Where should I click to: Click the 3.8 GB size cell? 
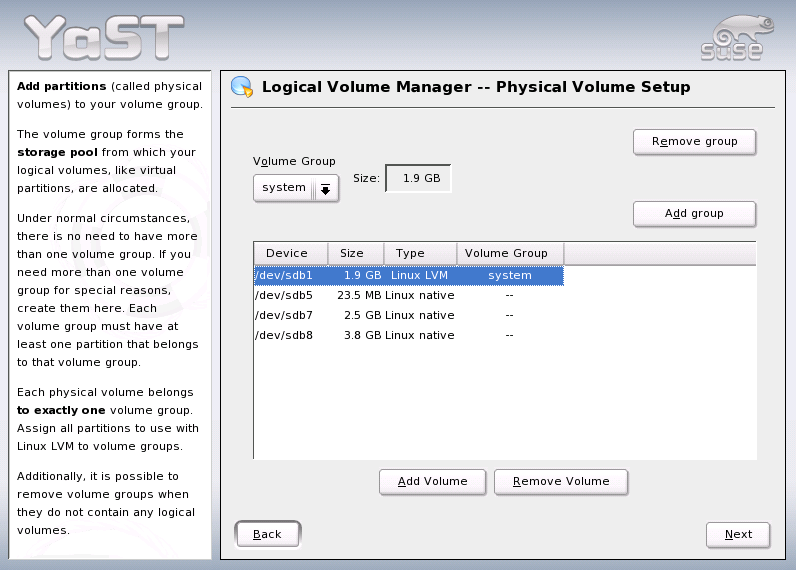(362, 336)
